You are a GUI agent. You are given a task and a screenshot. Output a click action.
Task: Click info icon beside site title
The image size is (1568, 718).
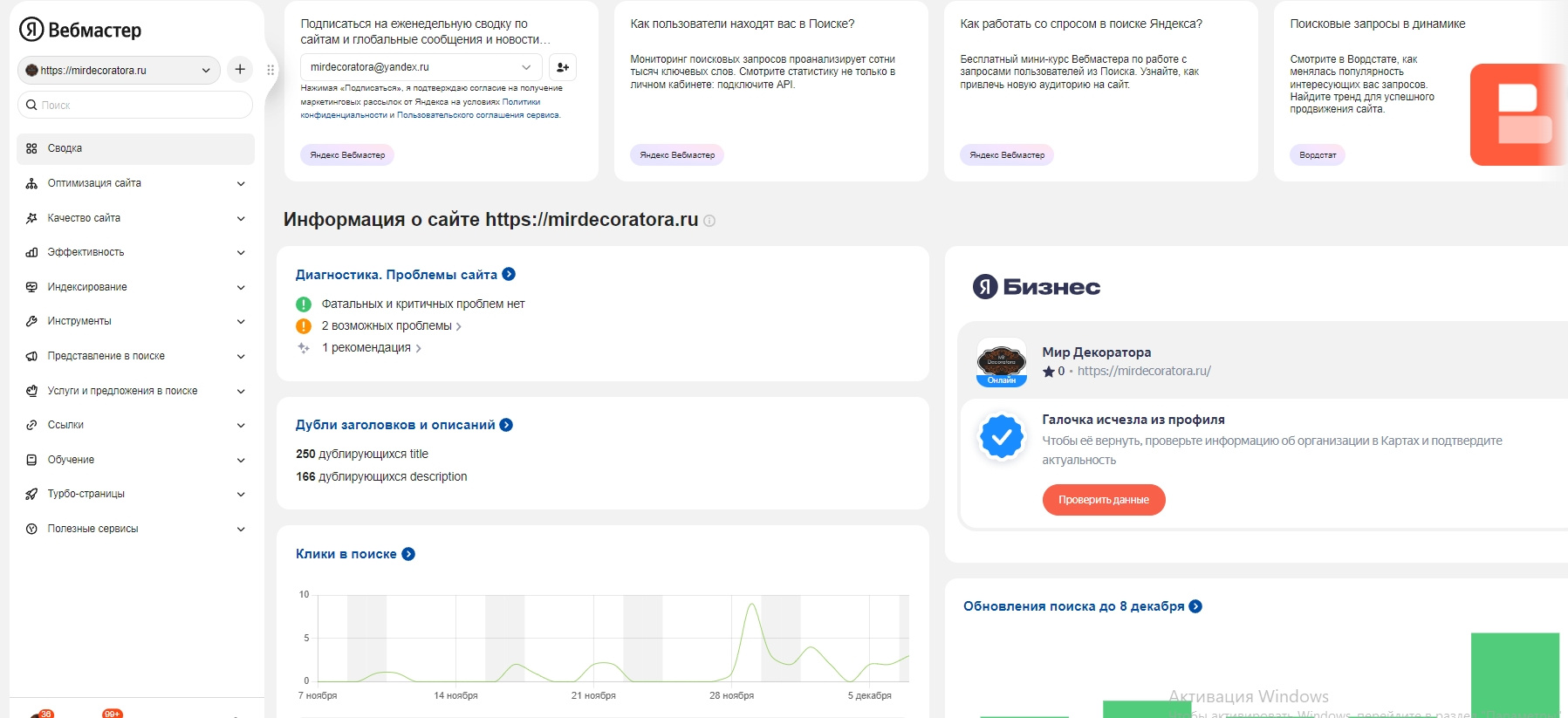point(709,221)
